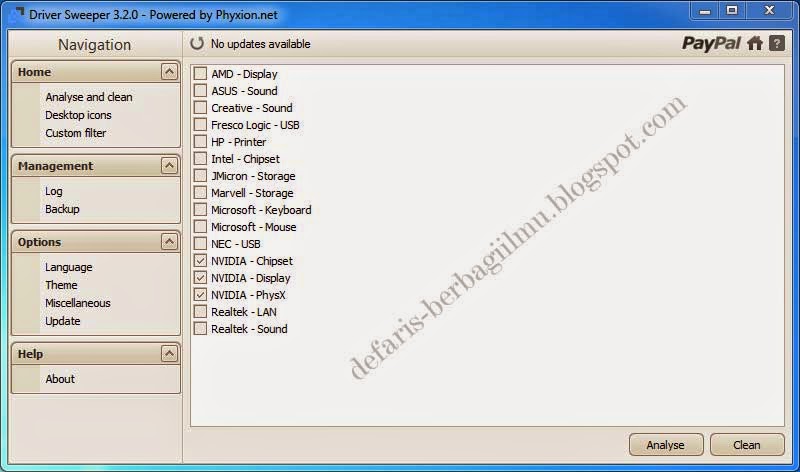Collapse the Options section chevron

(x=169, y=242)
